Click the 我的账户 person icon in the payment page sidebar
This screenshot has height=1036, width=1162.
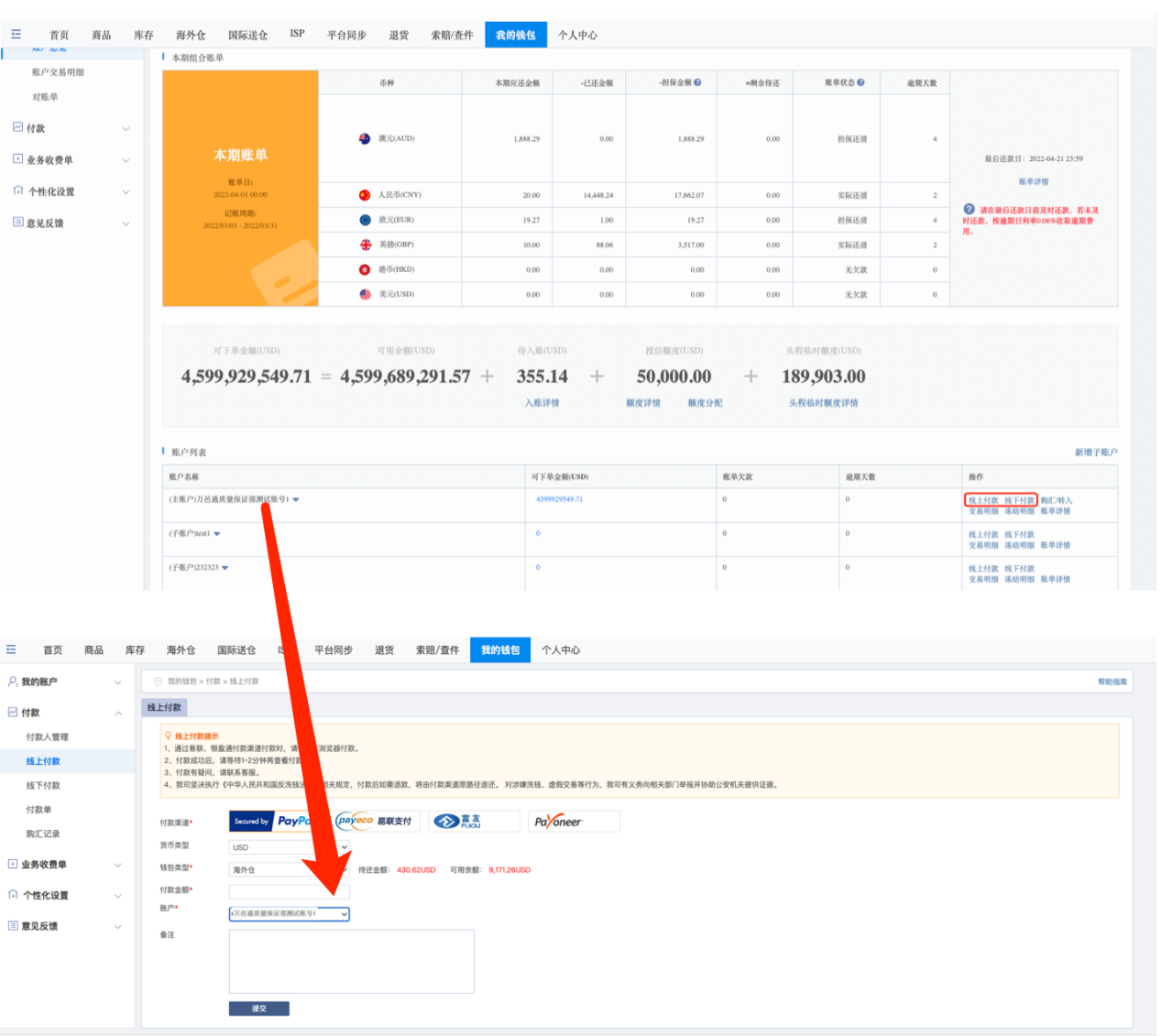[13, 682]
